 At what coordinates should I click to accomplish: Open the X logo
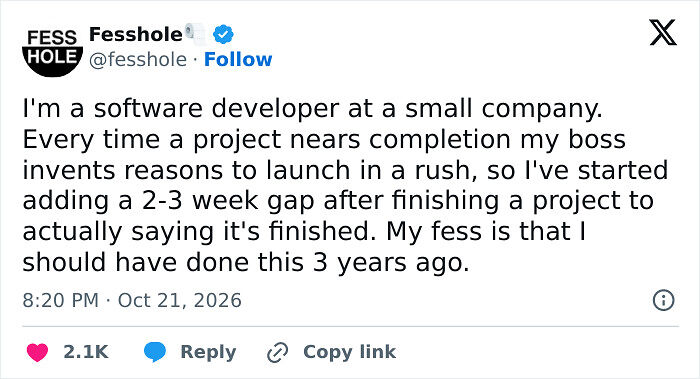click(663, 33)
